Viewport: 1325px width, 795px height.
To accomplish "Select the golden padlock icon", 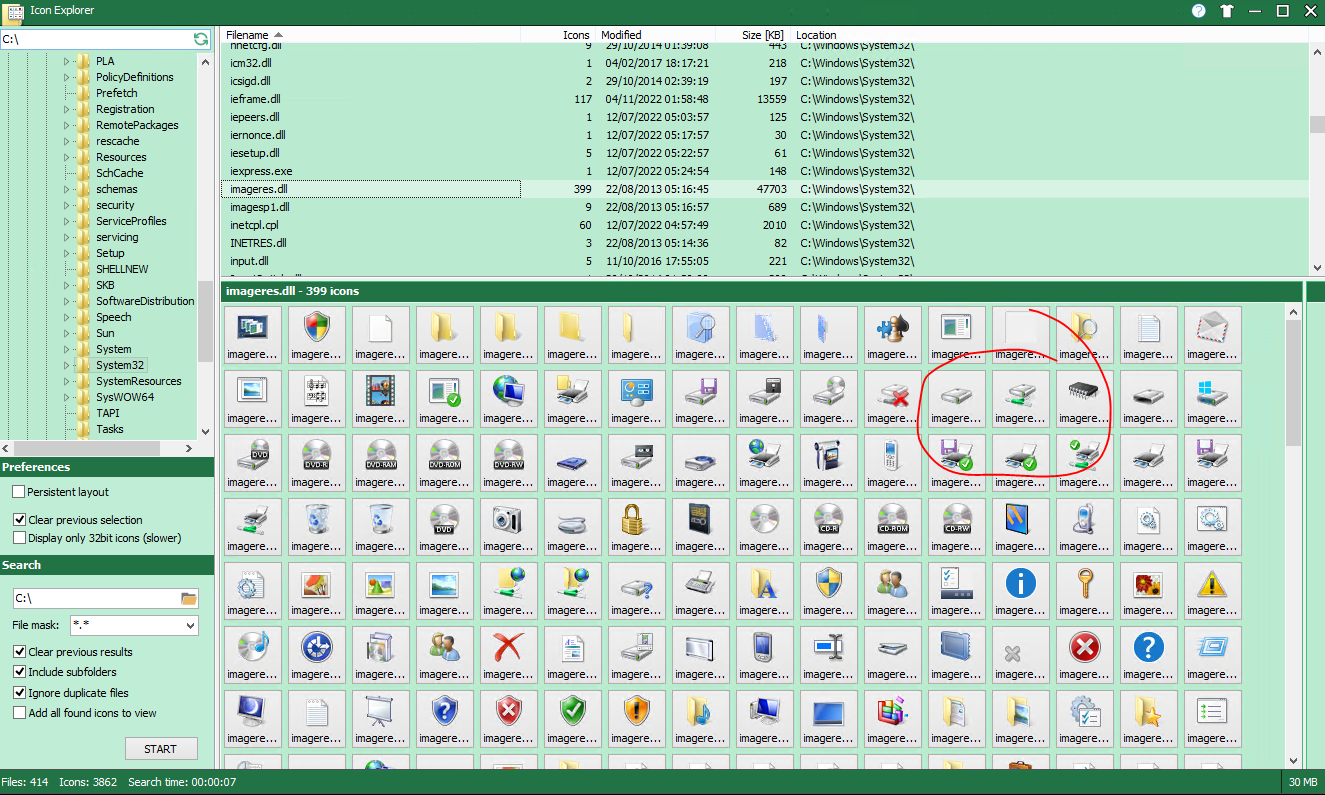I will [x=636, y=527].
